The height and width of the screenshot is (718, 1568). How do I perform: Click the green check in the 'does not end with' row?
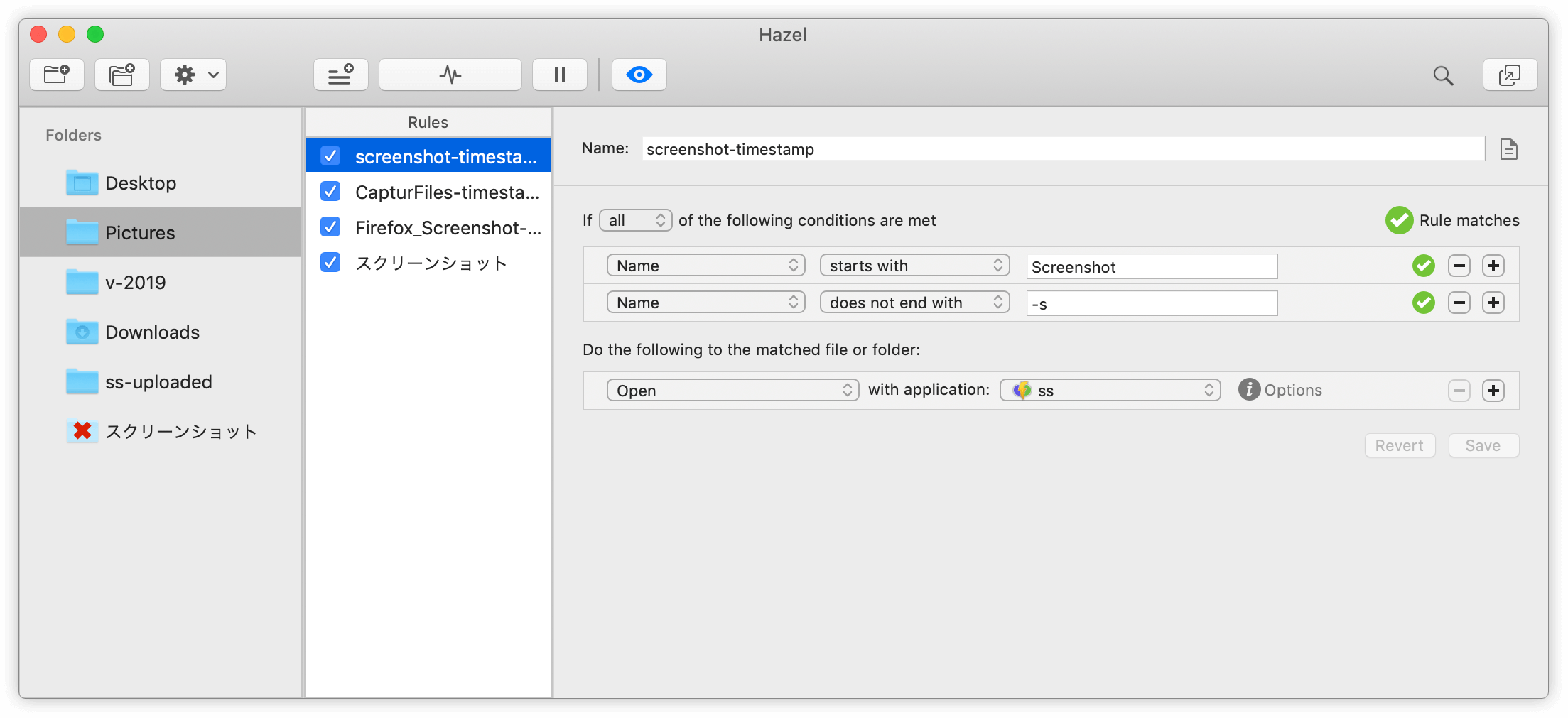(1424, 303)
